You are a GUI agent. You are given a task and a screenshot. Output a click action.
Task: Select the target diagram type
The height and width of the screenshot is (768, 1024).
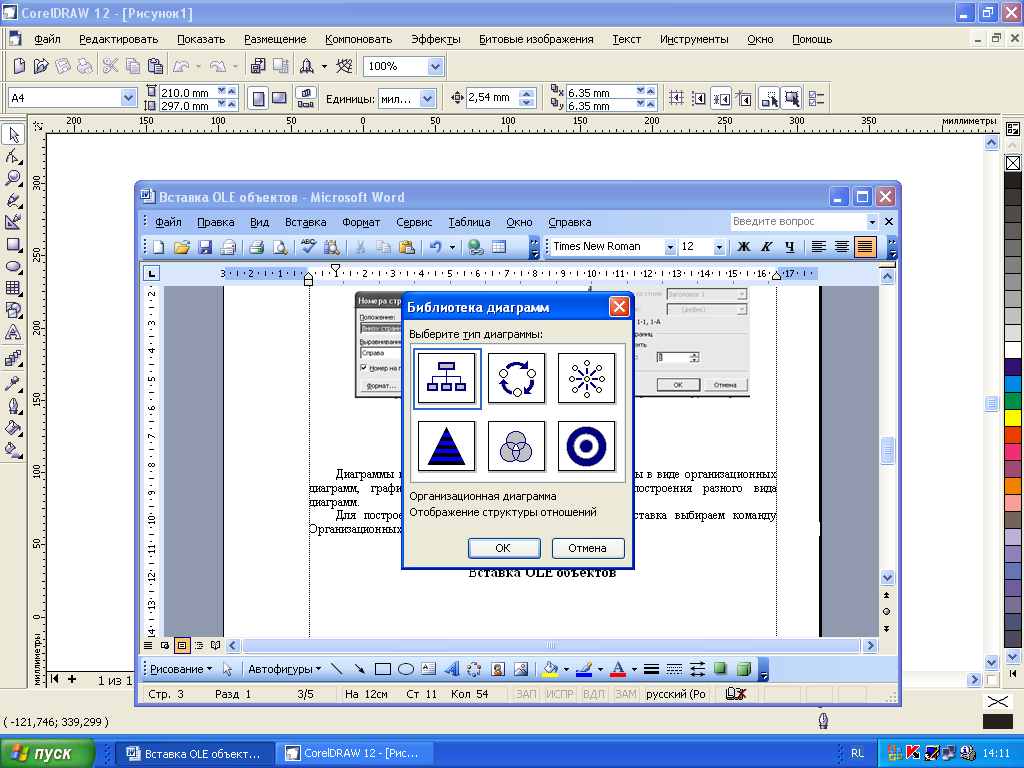click(586, 446)
